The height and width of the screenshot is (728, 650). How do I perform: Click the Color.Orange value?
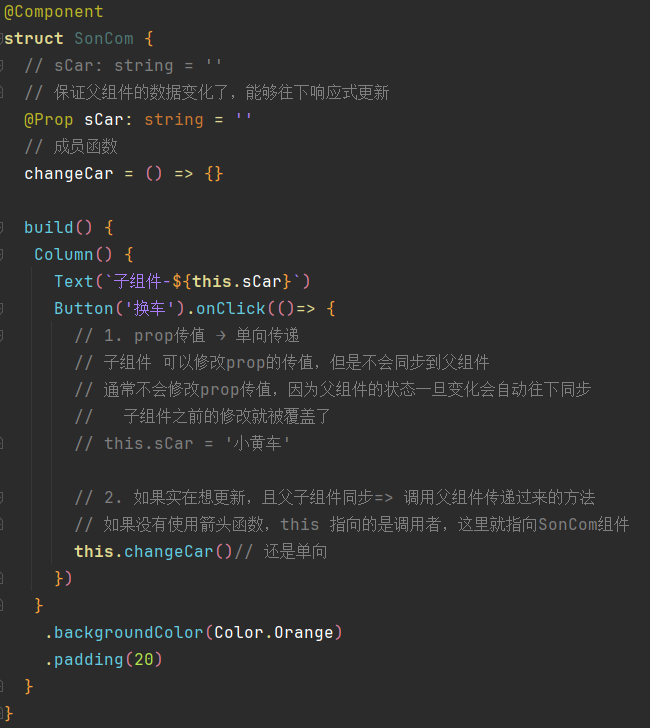point(274,632)
